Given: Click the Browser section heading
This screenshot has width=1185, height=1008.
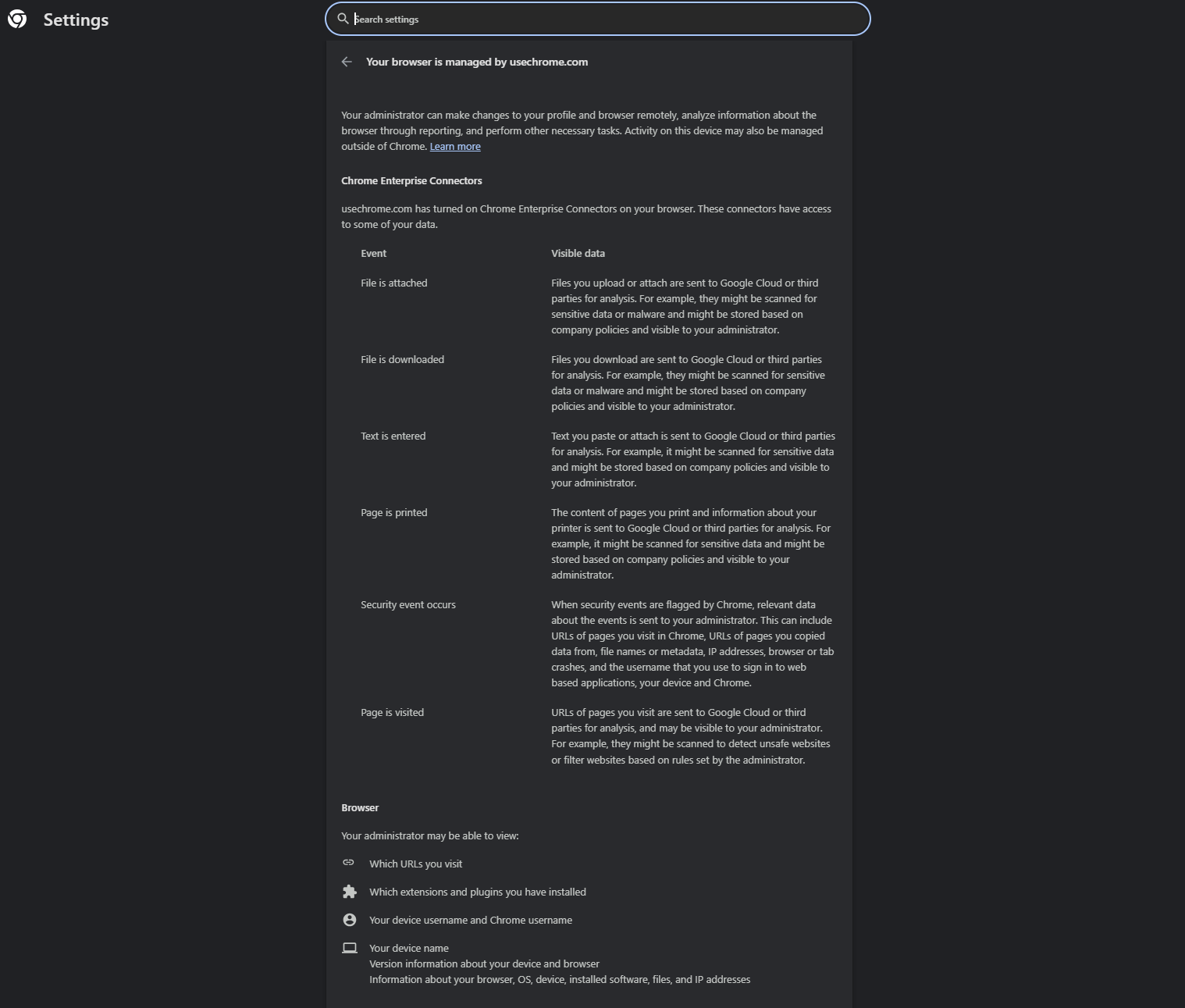Looking at the screenshot, I should [x=360, y=808].
